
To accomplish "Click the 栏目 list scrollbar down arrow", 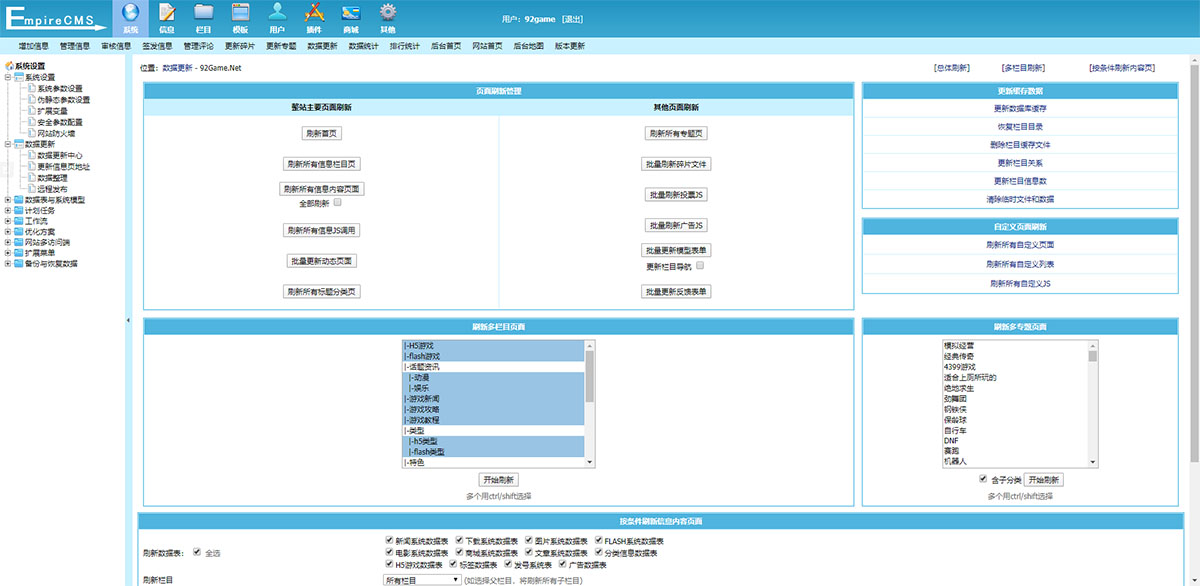I will (x=589, y=462).
